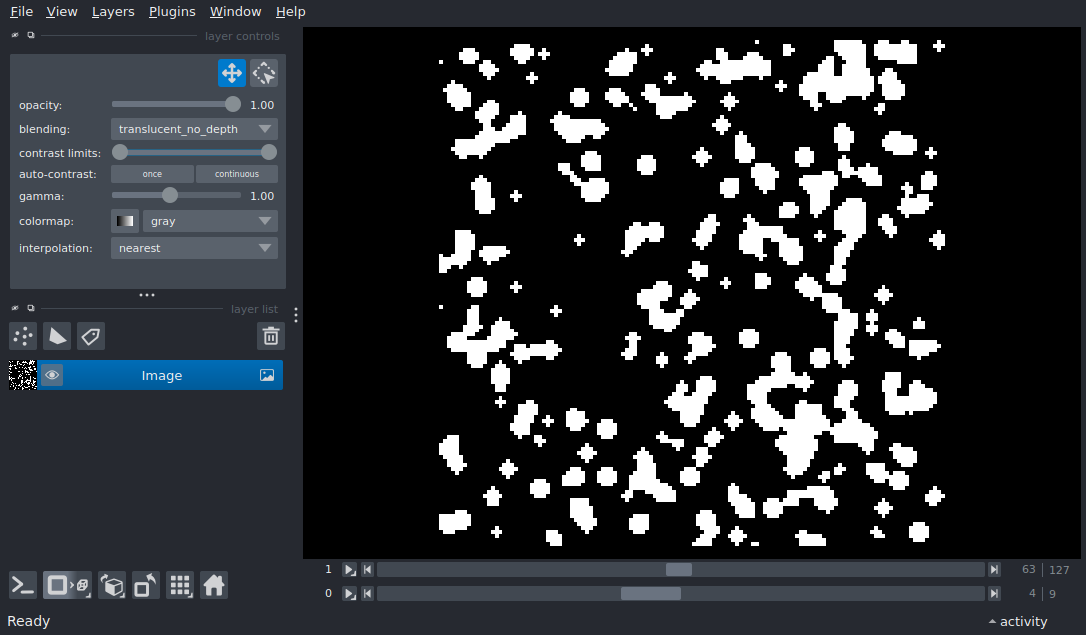The height and width of the screenshot is (635, 1086).
Task: Delete selected layer with trash icon
Action: pyautogui.click(x=271, y=337)
